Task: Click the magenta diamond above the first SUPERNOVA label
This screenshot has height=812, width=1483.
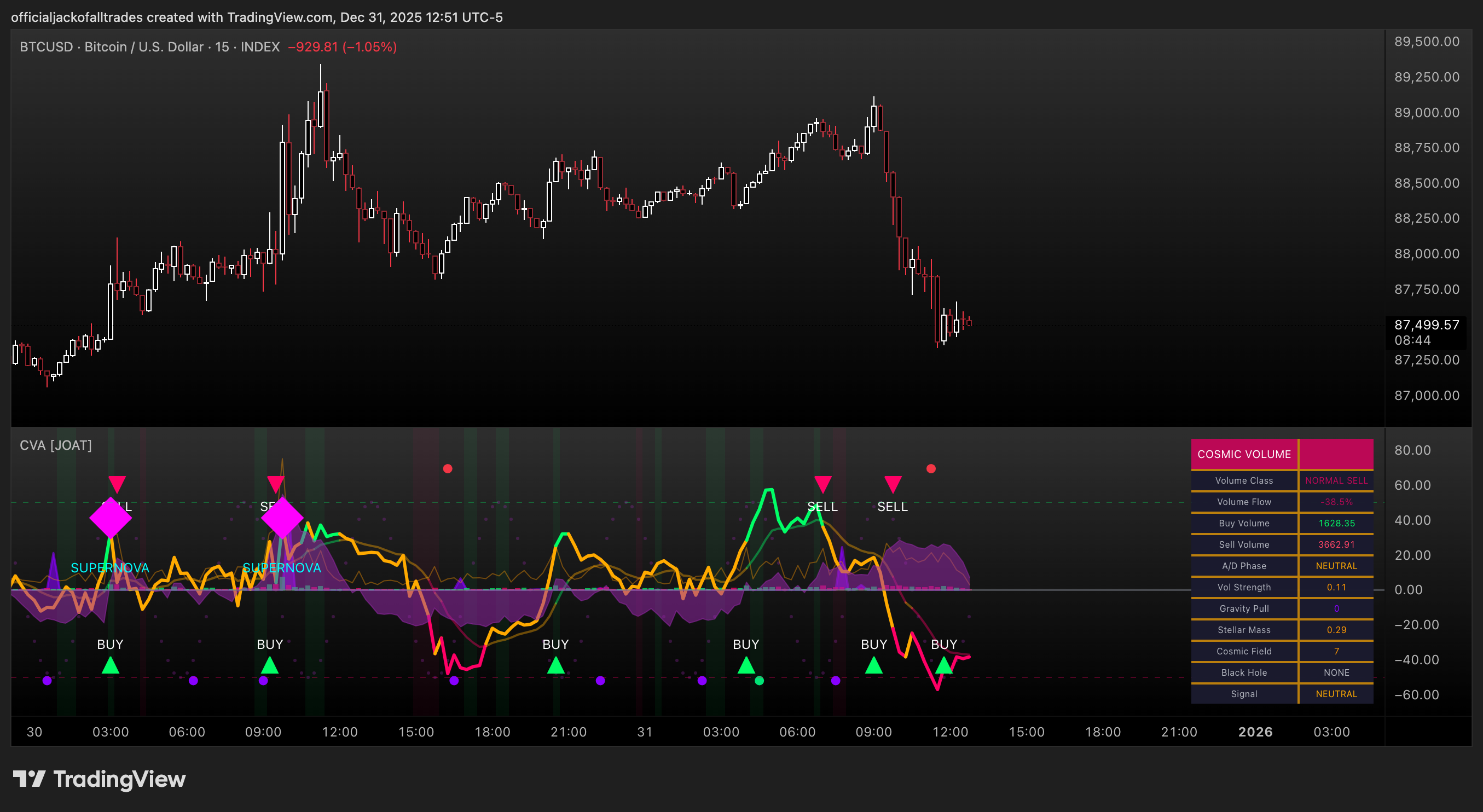Action: [111, 518]
